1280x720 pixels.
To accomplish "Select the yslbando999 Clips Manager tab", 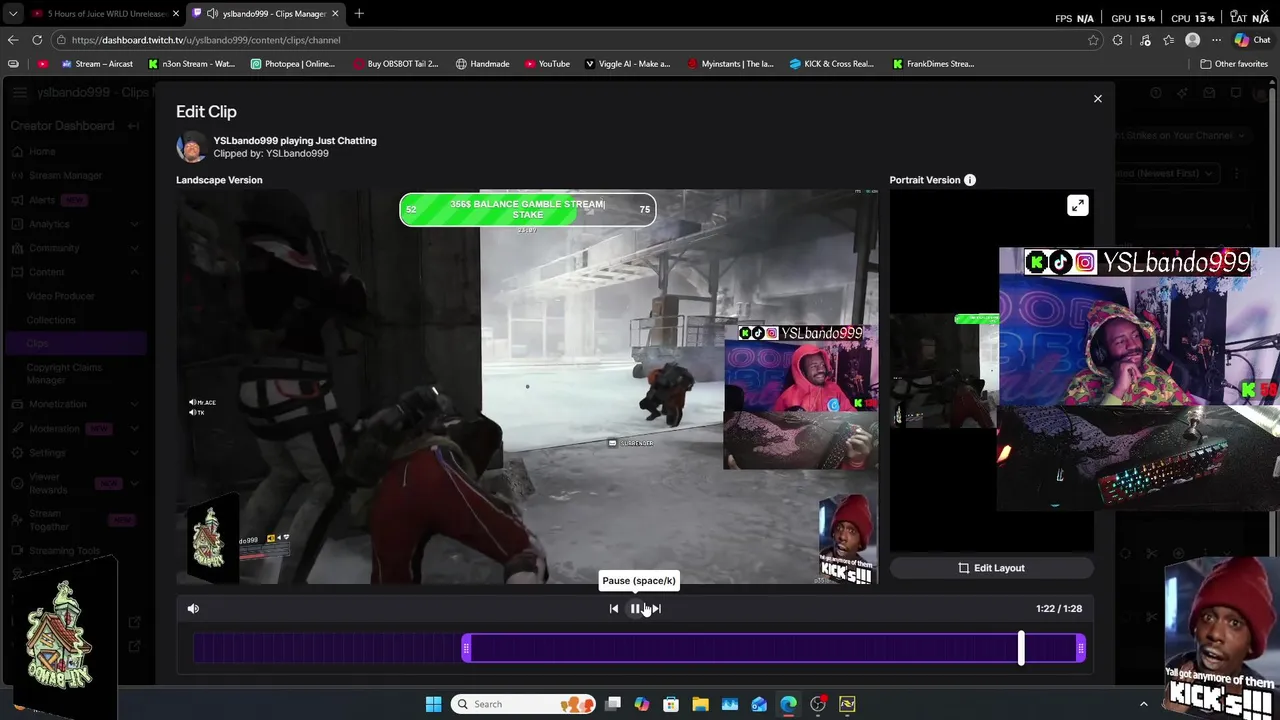I will 264,13.
